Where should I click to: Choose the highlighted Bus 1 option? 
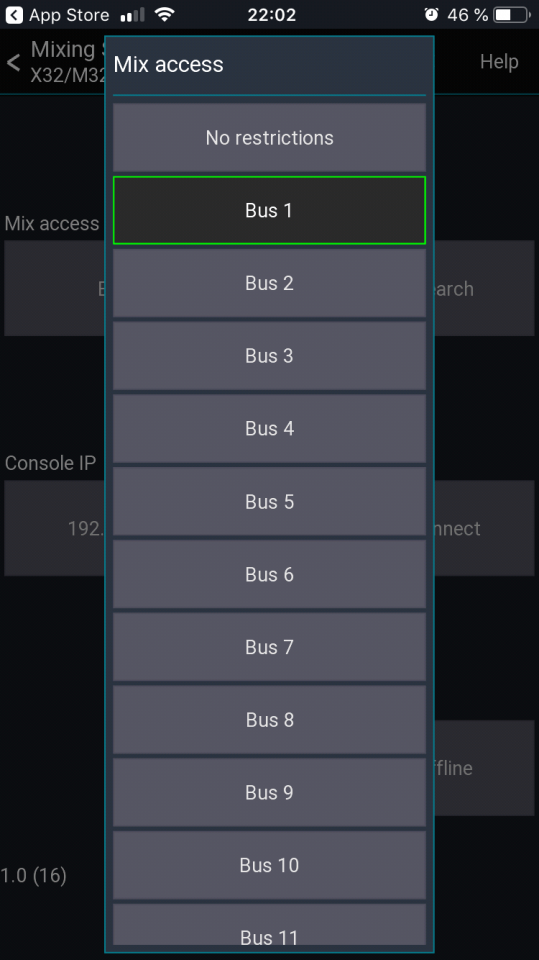tap(270, 210)
